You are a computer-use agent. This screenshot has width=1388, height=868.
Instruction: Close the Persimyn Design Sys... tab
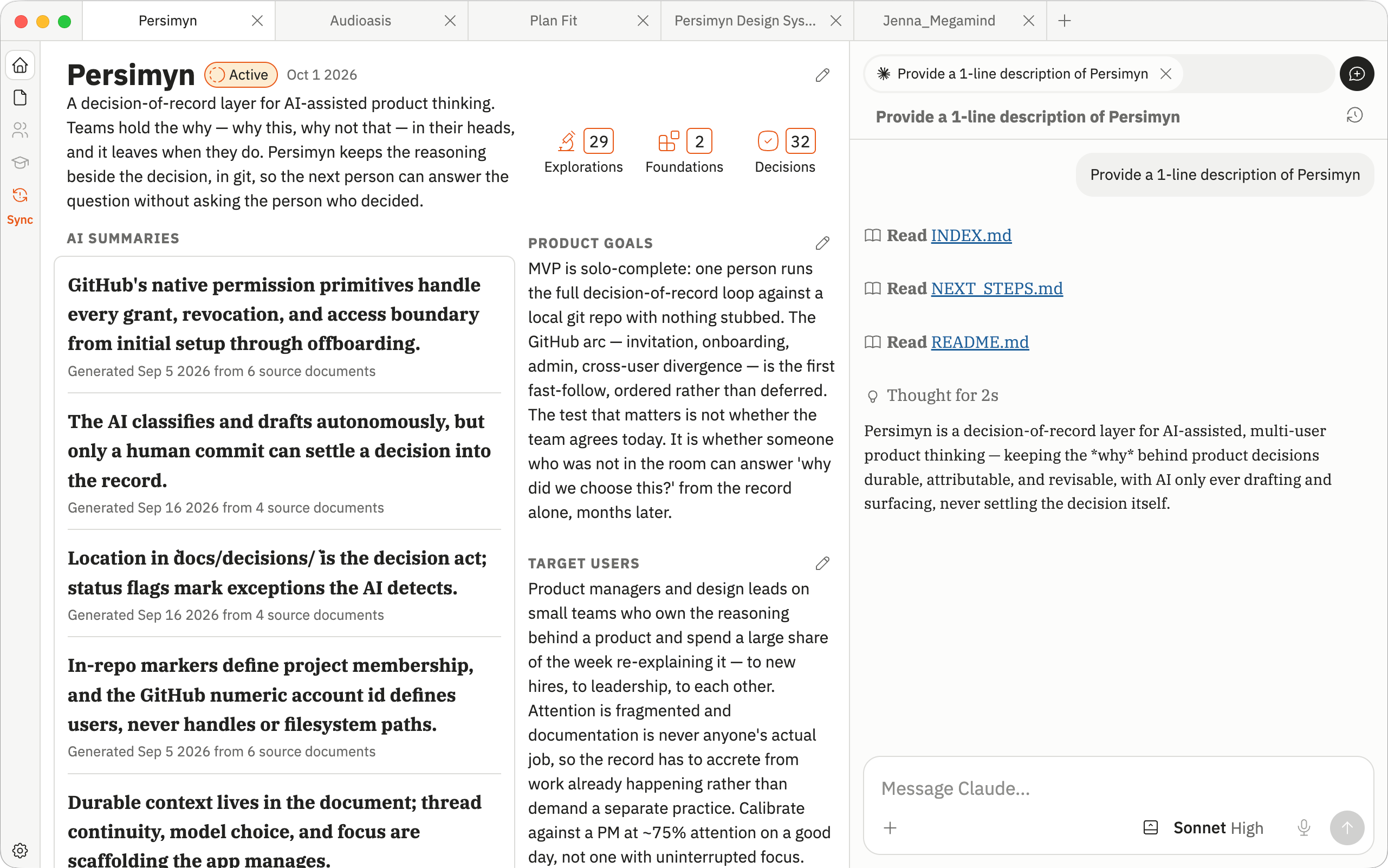pyautogui.click(x=836, y=21)
